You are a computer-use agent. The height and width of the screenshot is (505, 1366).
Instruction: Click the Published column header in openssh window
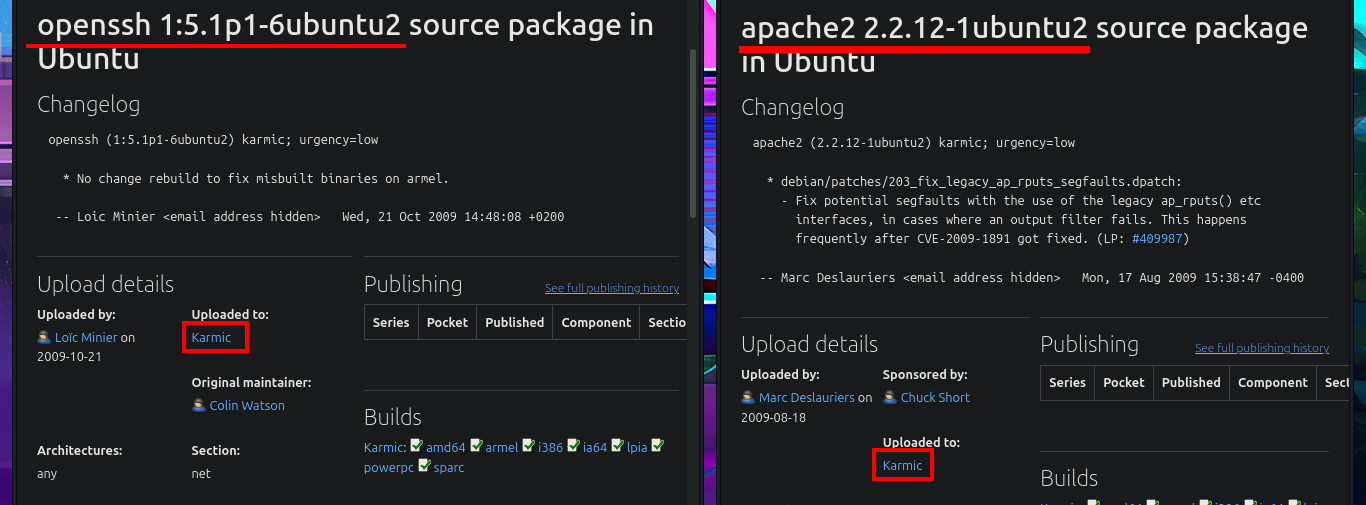click(515, 322)
